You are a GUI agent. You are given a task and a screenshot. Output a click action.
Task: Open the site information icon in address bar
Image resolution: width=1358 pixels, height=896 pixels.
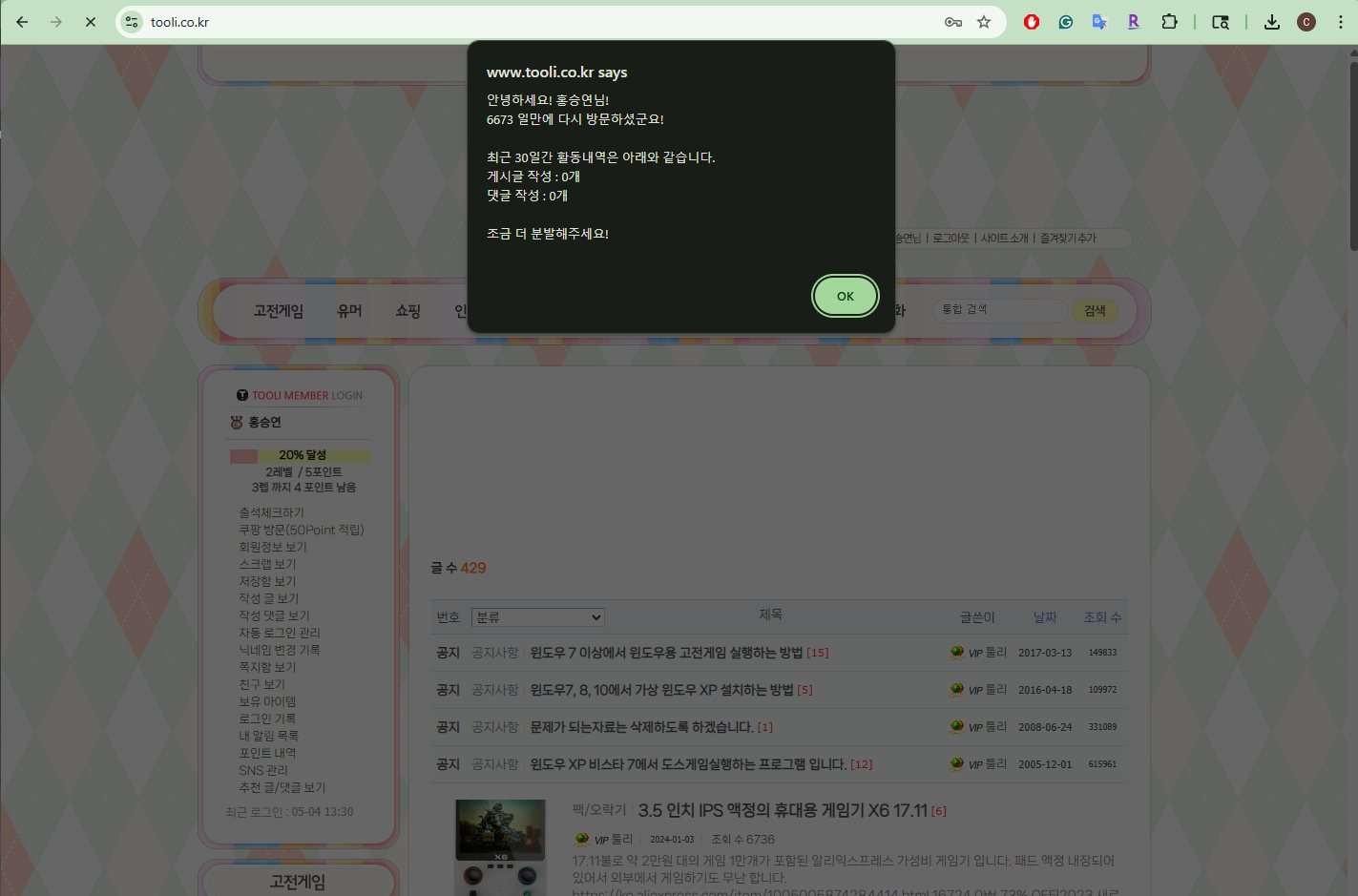pyautogui.click(x=132, y=22)
